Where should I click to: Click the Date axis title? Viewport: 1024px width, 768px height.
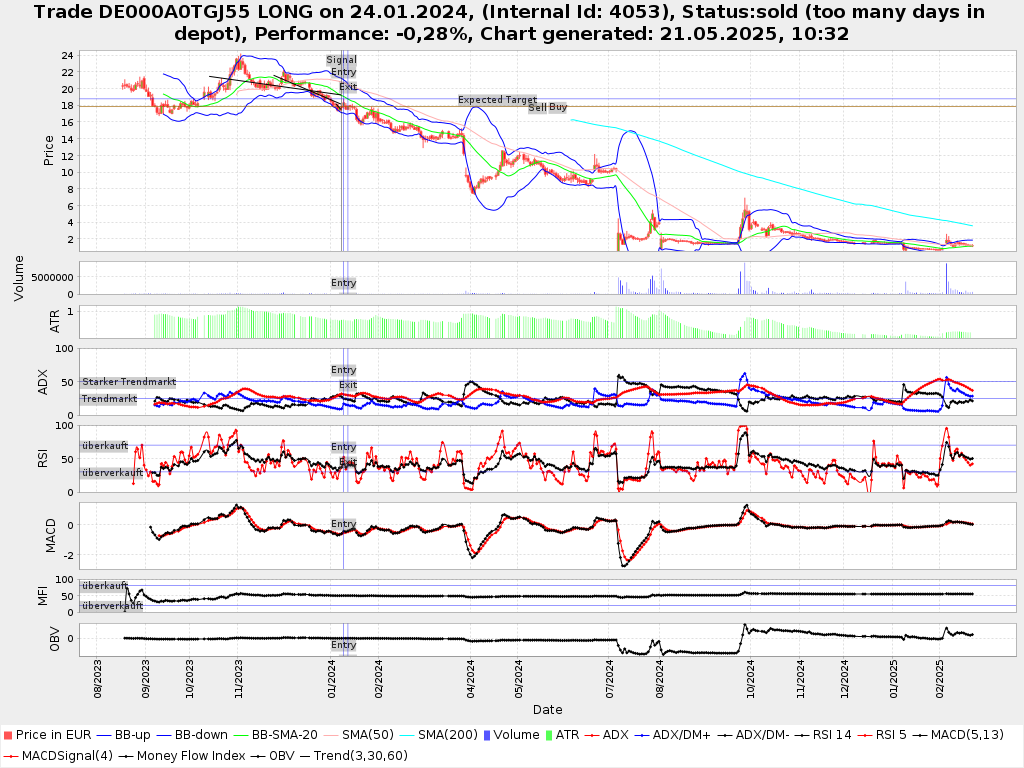point(547,710)
